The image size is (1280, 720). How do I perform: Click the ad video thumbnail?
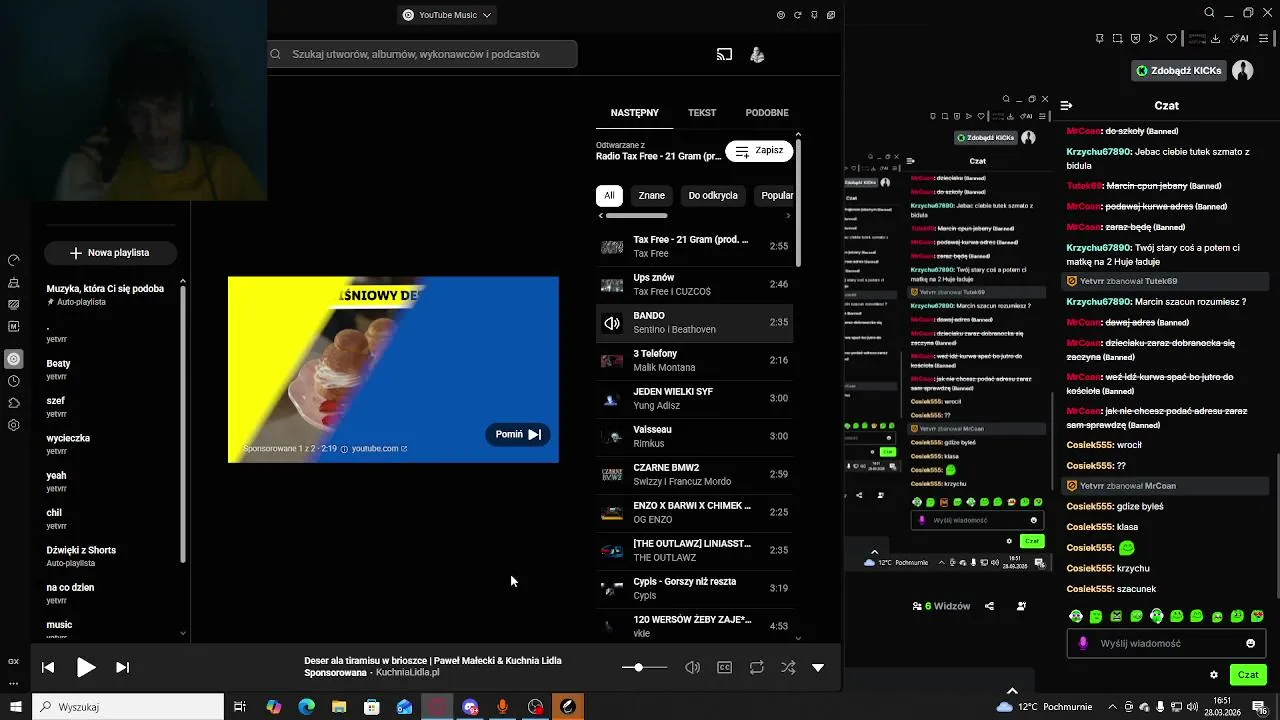pos(393,369)
